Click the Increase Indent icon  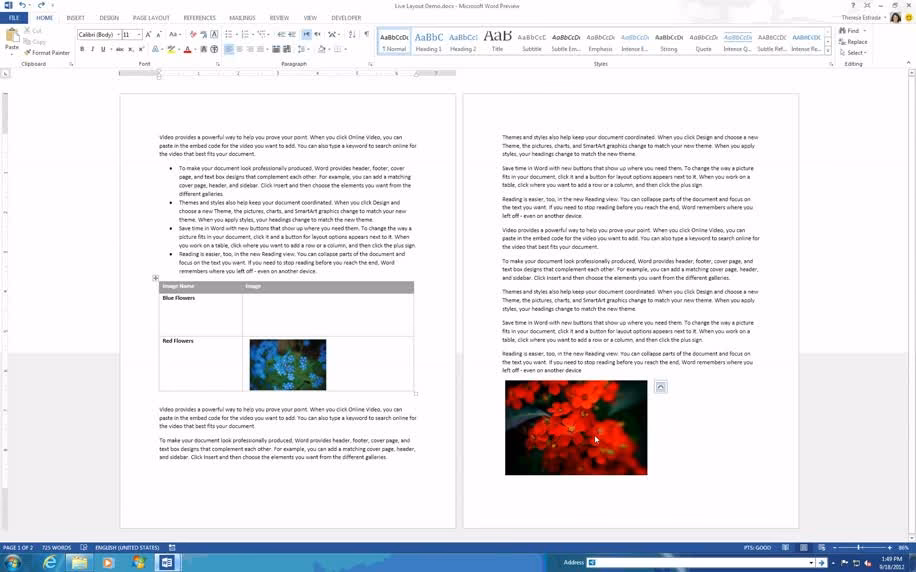(292, 34)
